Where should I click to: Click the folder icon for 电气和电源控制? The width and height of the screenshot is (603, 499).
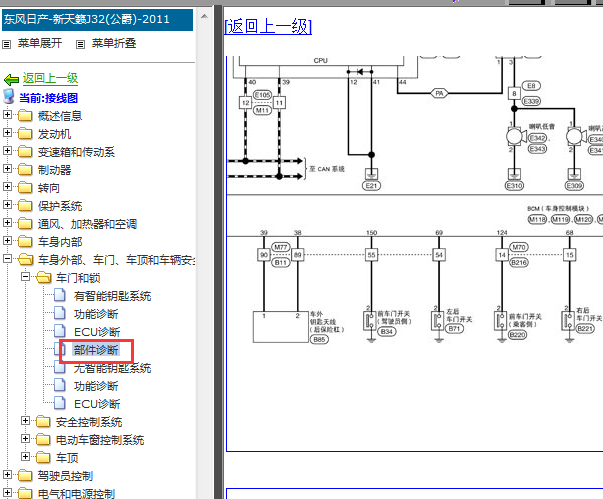coord(25,493)
